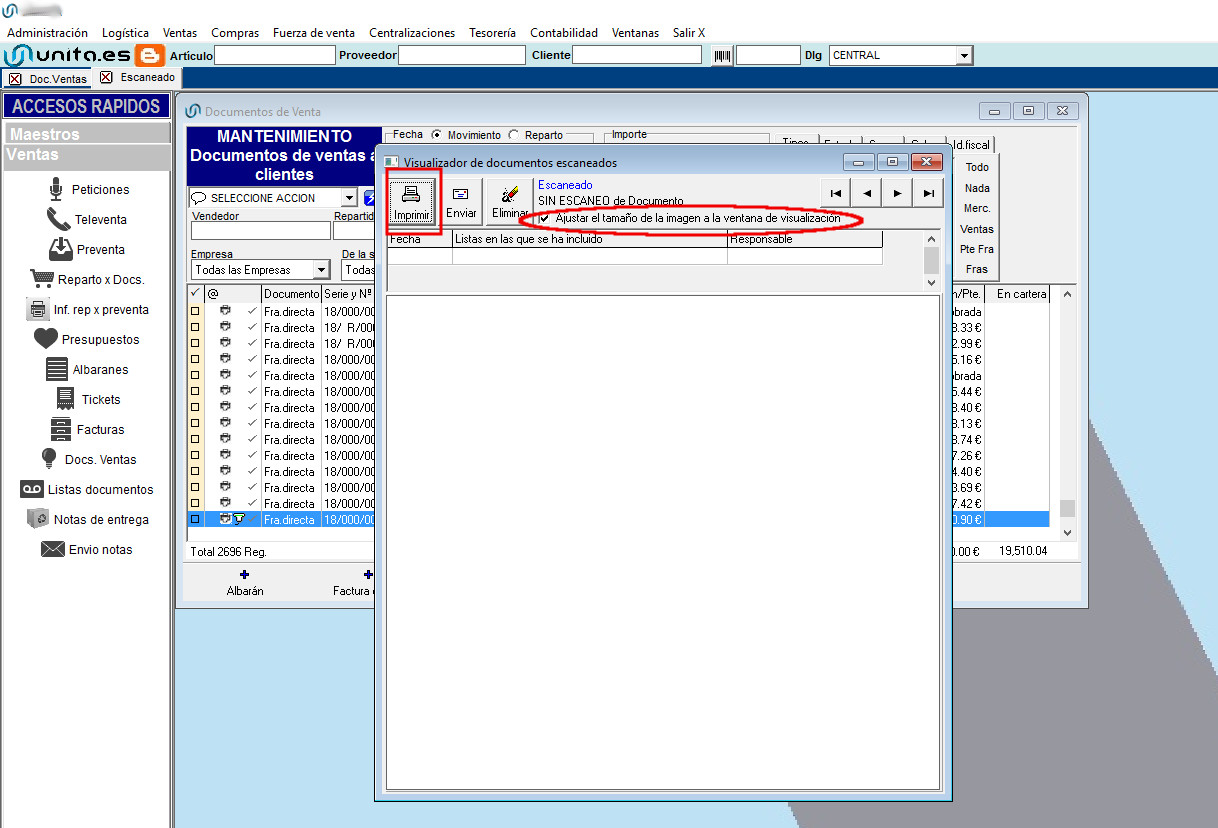
Task: Select the Movimiento date radio button
Action: click(437, 135)
